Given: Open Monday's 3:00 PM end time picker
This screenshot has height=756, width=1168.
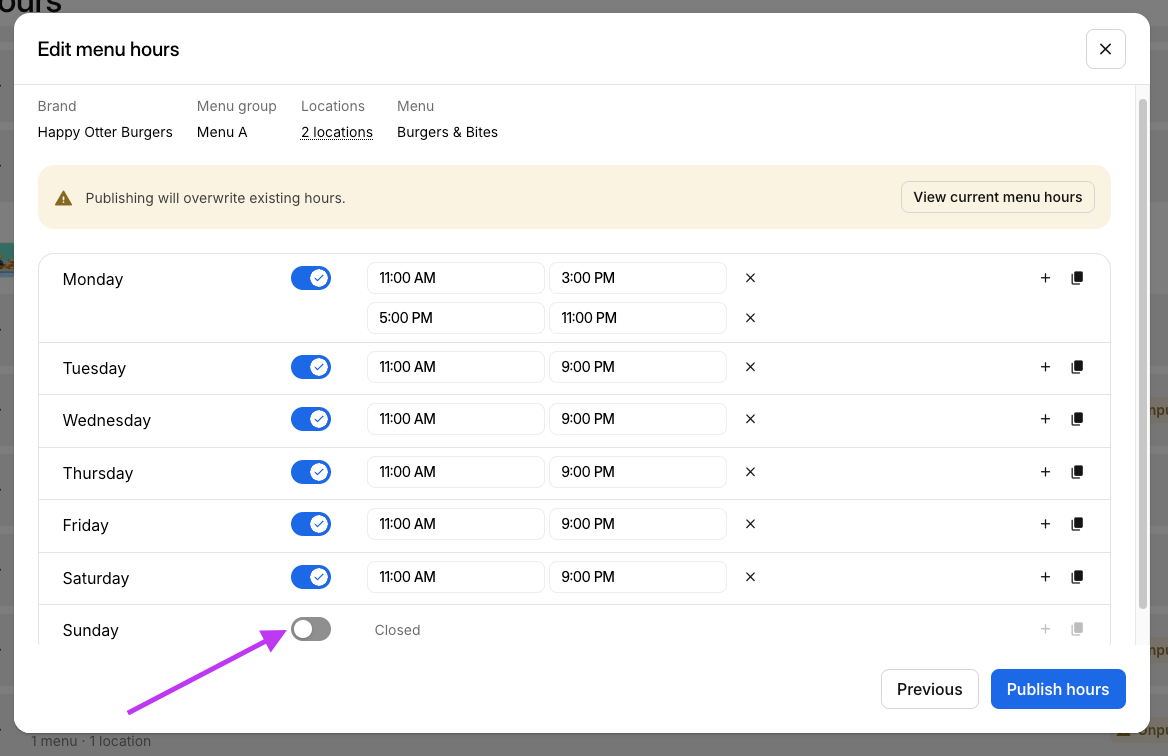Looking at the screenshot, I should (637, 278).
